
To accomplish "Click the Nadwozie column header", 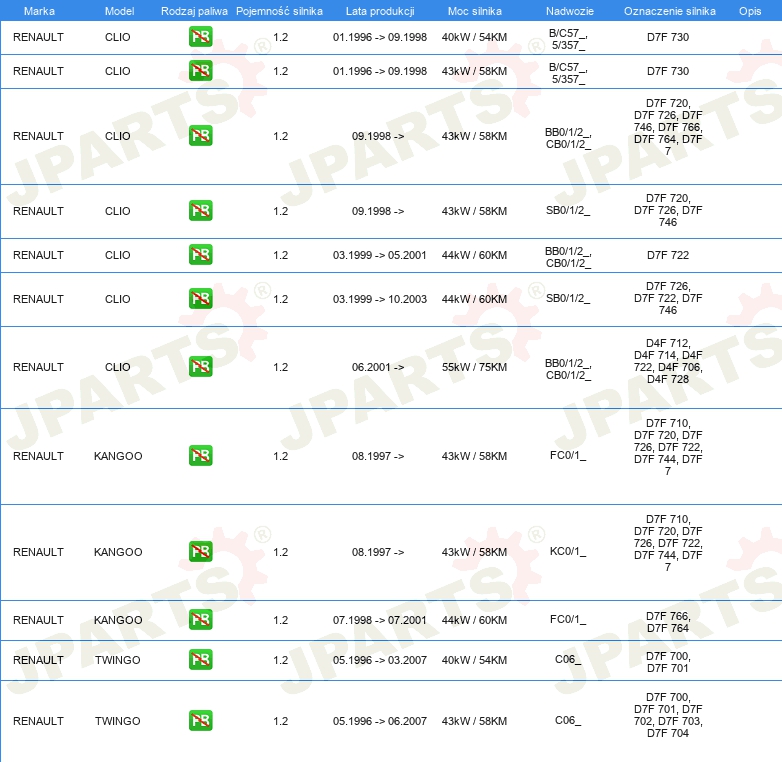I will [570, 11].
